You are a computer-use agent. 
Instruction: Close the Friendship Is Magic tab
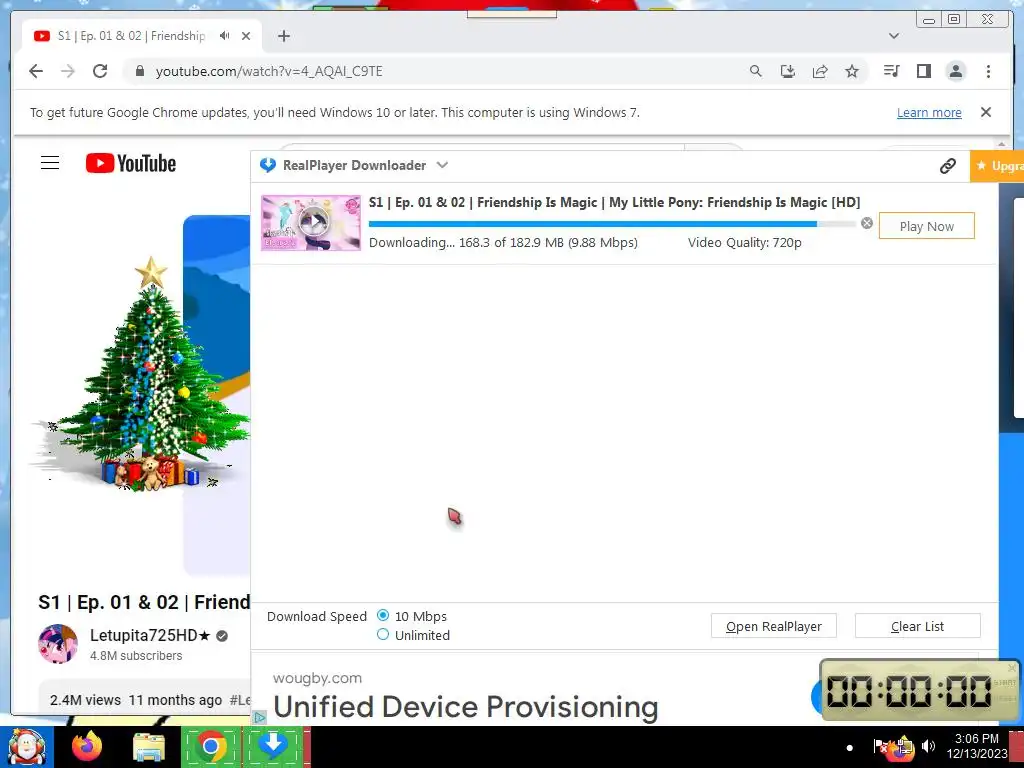coord(246,36)
